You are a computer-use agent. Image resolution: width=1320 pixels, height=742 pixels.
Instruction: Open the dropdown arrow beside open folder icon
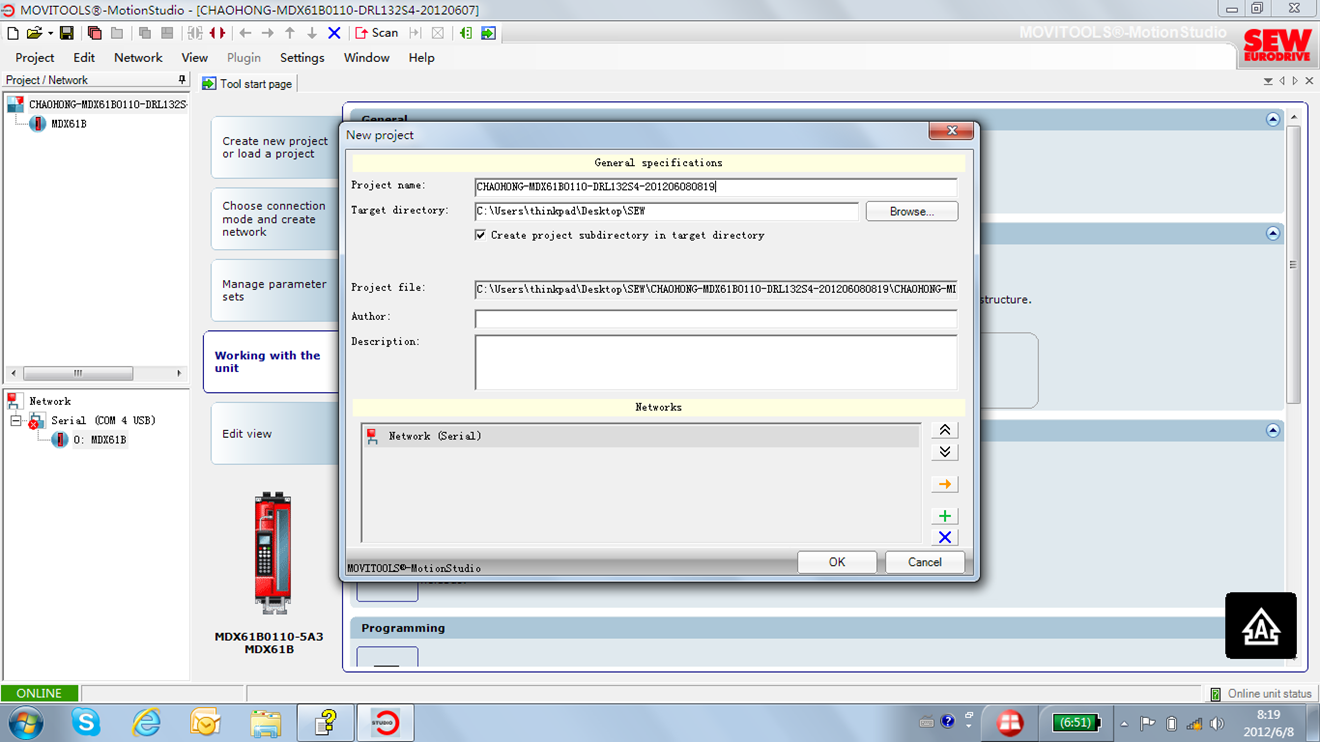click(50, 33)
